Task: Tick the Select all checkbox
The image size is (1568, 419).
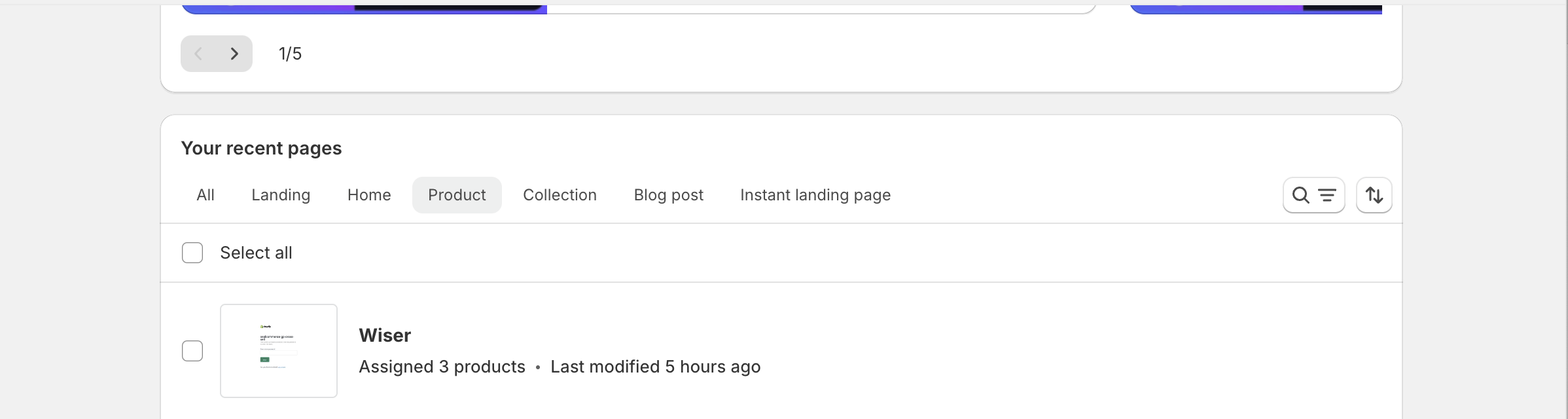Action: pos(192,253)
